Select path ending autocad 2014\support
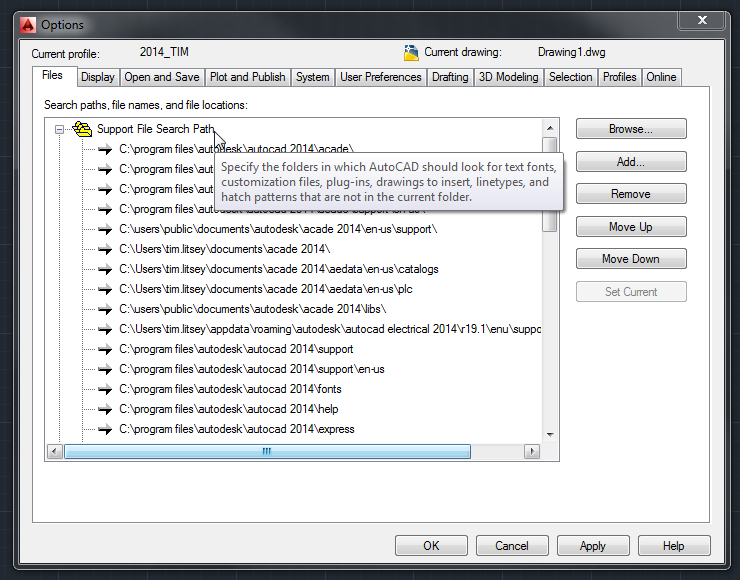Viewport: 740px width, 580px height. [236, 349]
